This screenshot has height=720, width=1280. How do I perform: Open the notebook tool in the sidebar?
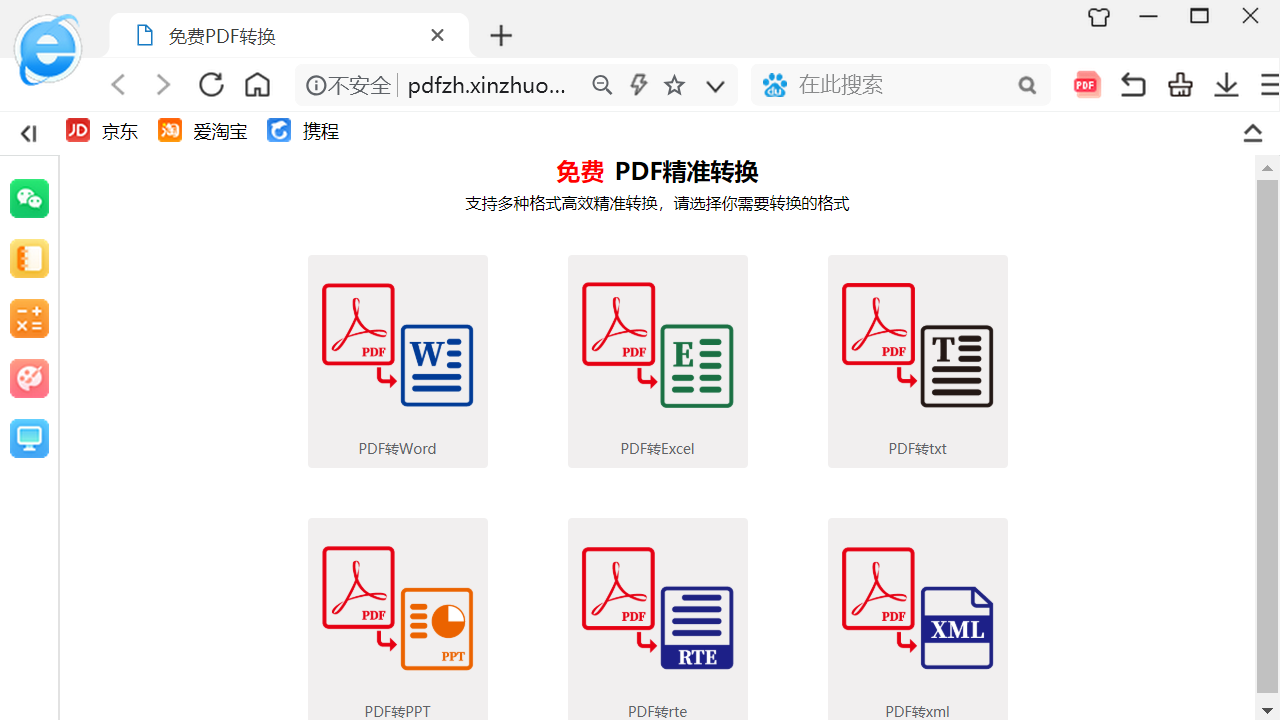point(29,258)
